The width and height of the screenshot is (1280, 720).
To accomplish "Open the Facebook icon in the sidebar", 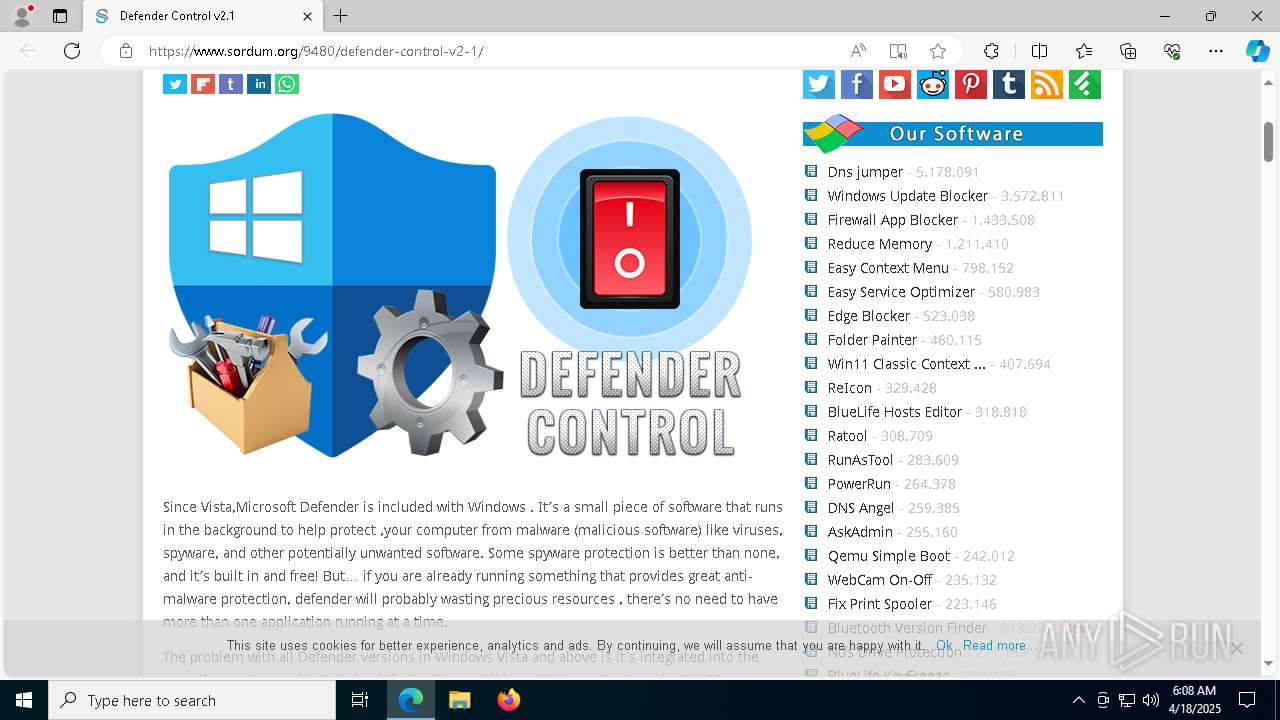I will [x=857, y=84].
